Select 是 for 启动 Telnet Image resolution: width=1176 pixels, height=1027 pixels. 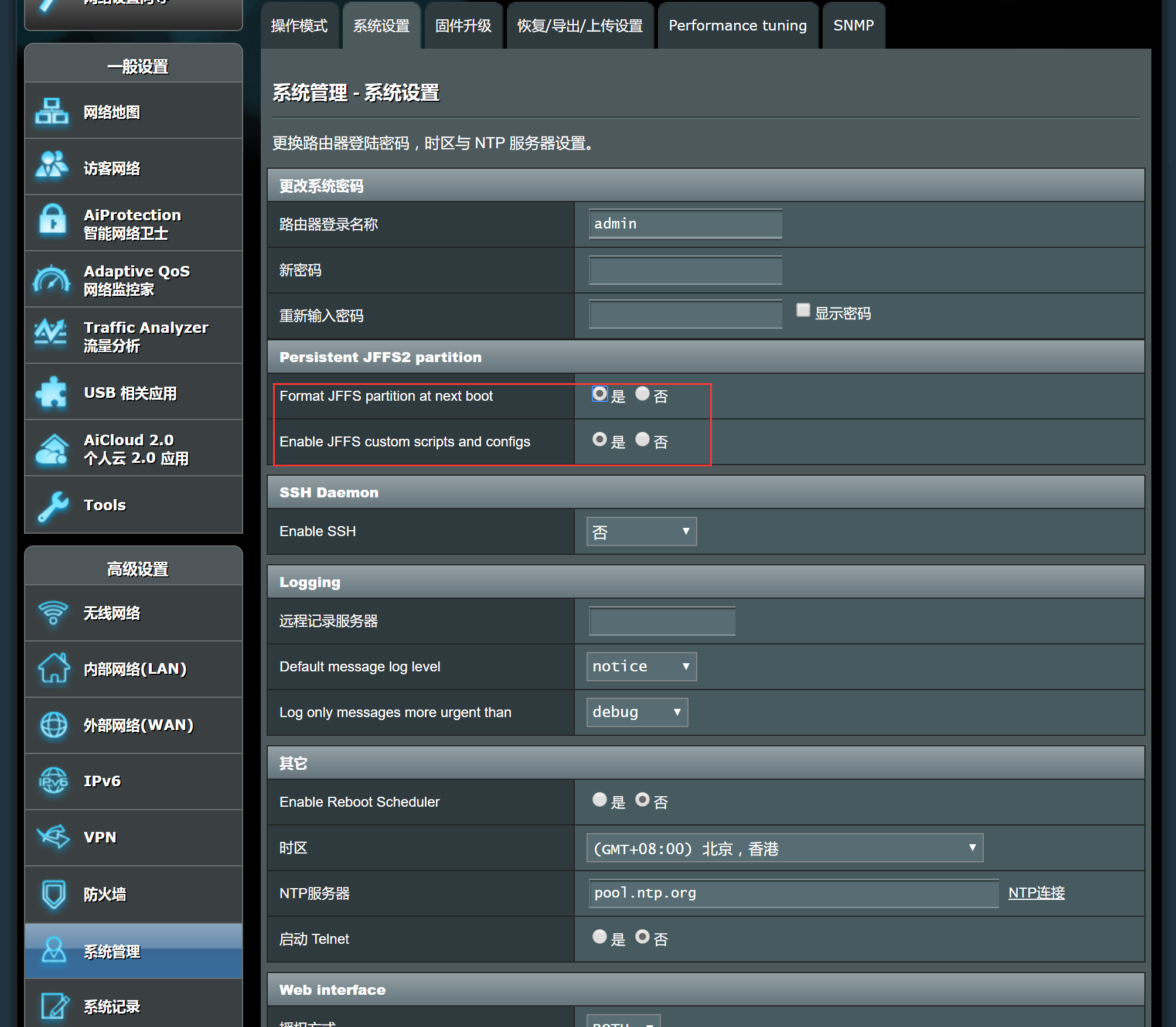click(599, 937)
